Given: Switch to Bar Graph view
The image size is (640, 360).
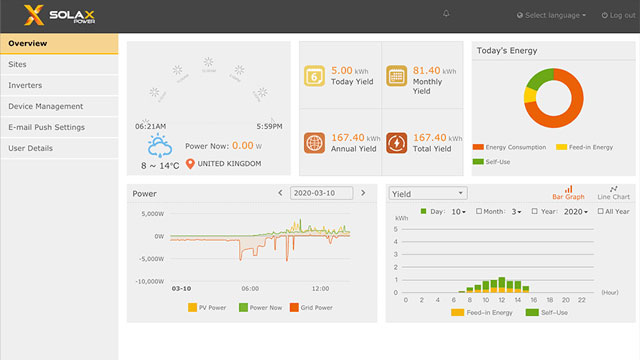Looking at the screenshot, I should (x=568, y=193).
